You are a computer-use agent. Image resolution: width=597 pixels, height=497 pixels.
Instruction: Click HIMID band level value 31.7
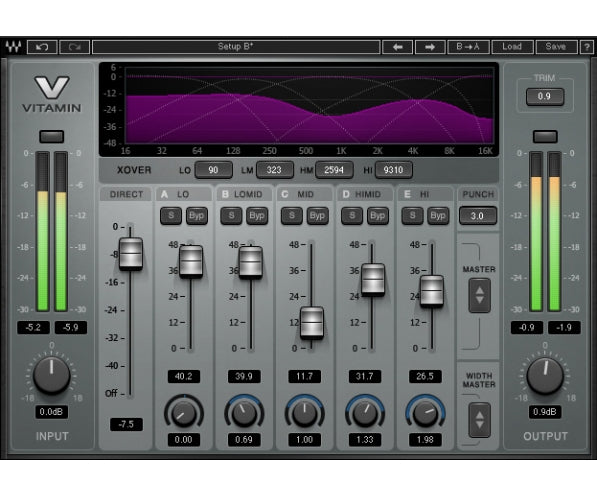click(365, 376)
